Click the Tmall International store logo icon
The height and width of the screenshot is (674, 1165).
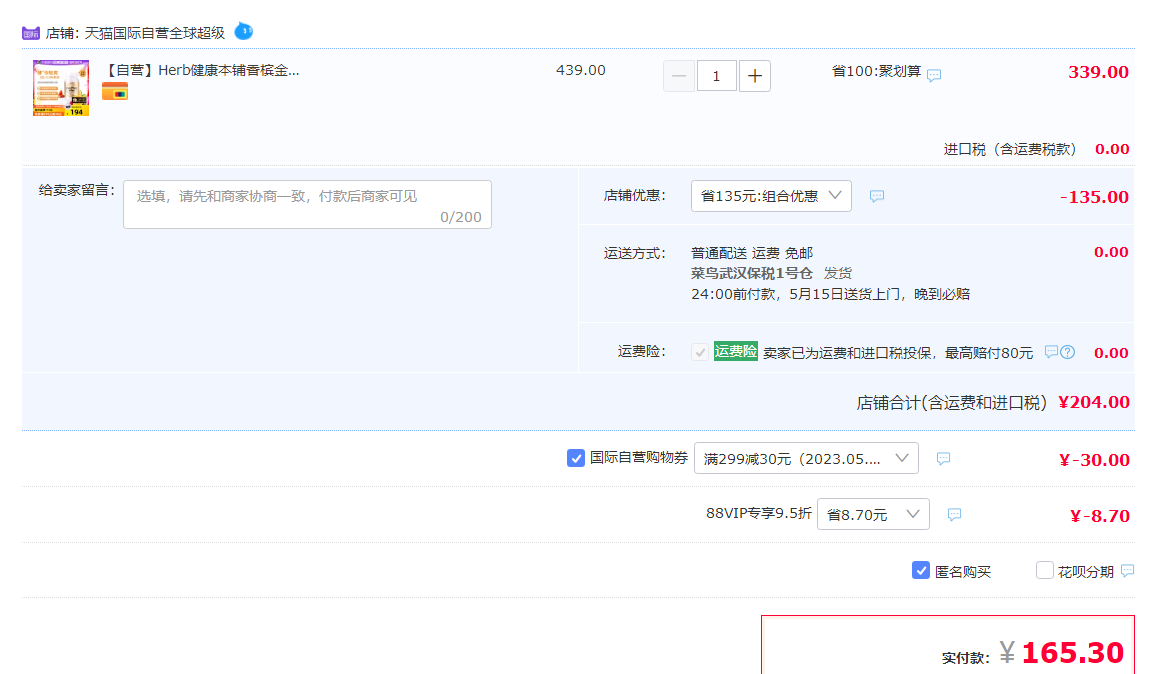30,33
